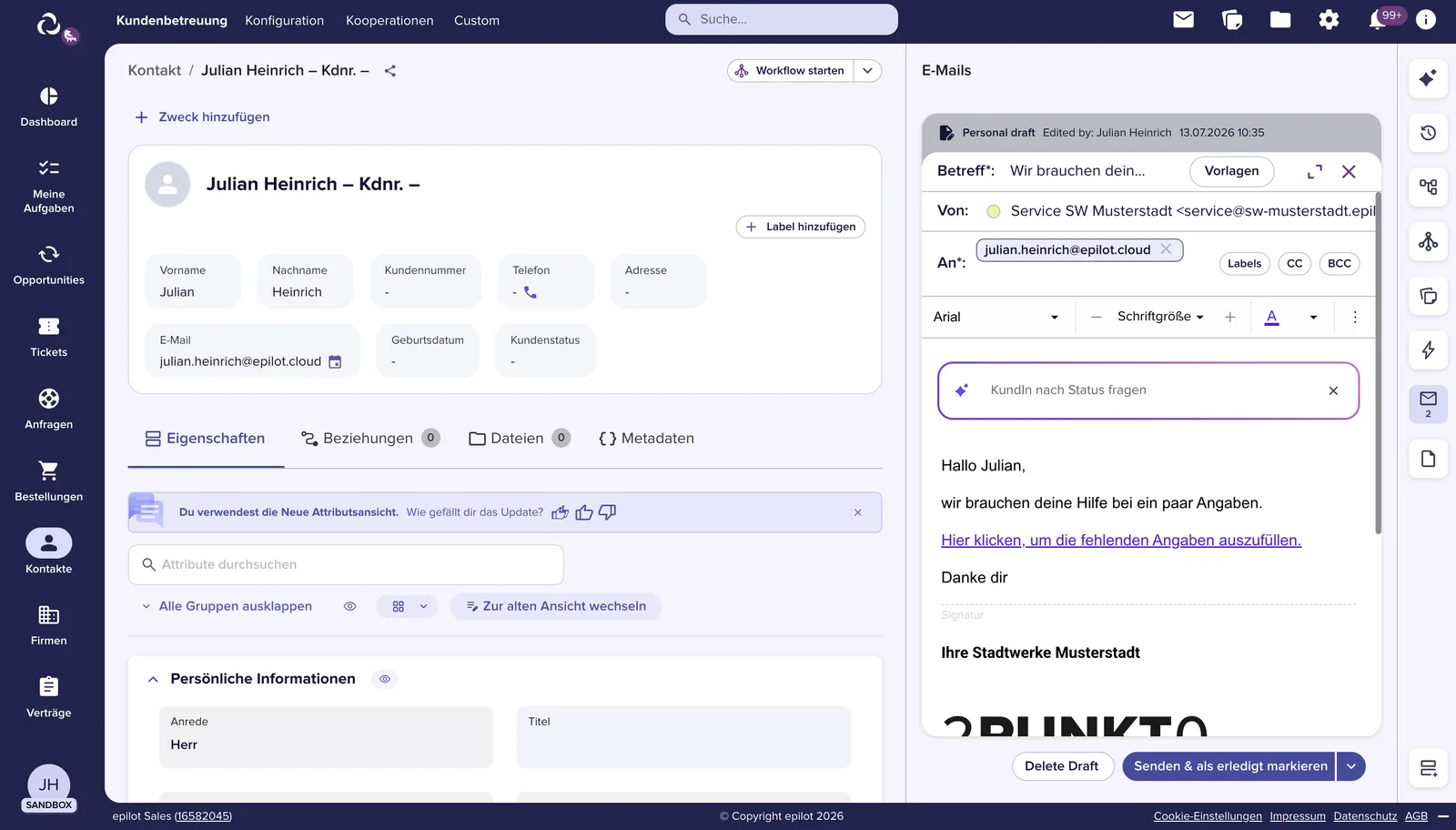The height and width of the screenshot is (830, 1456).
Task: Switch to the Metadaten tab
Action: pos(646,439)
